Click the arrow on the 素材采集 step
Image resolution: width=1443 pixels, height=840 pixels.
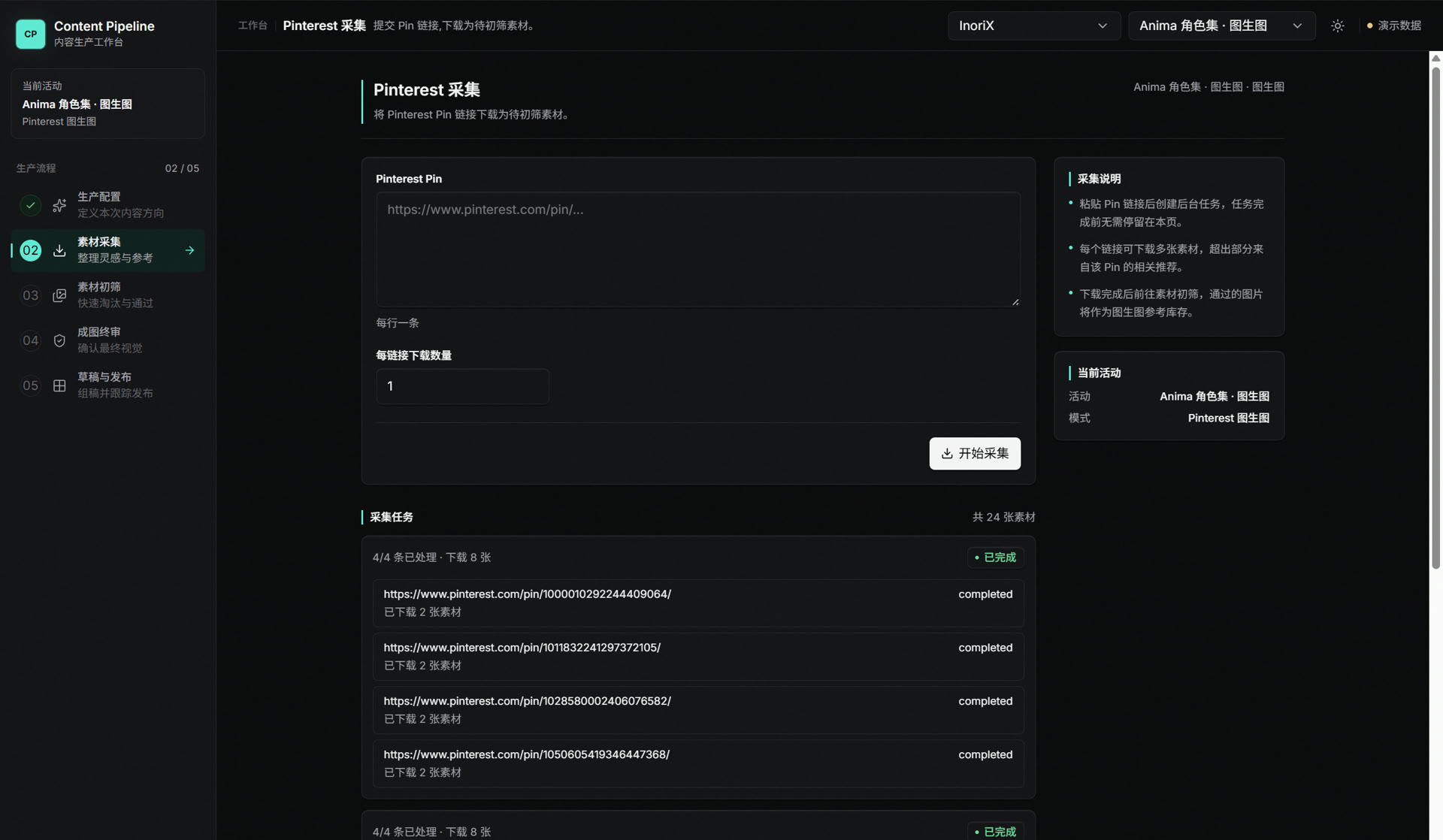[189, 250]
